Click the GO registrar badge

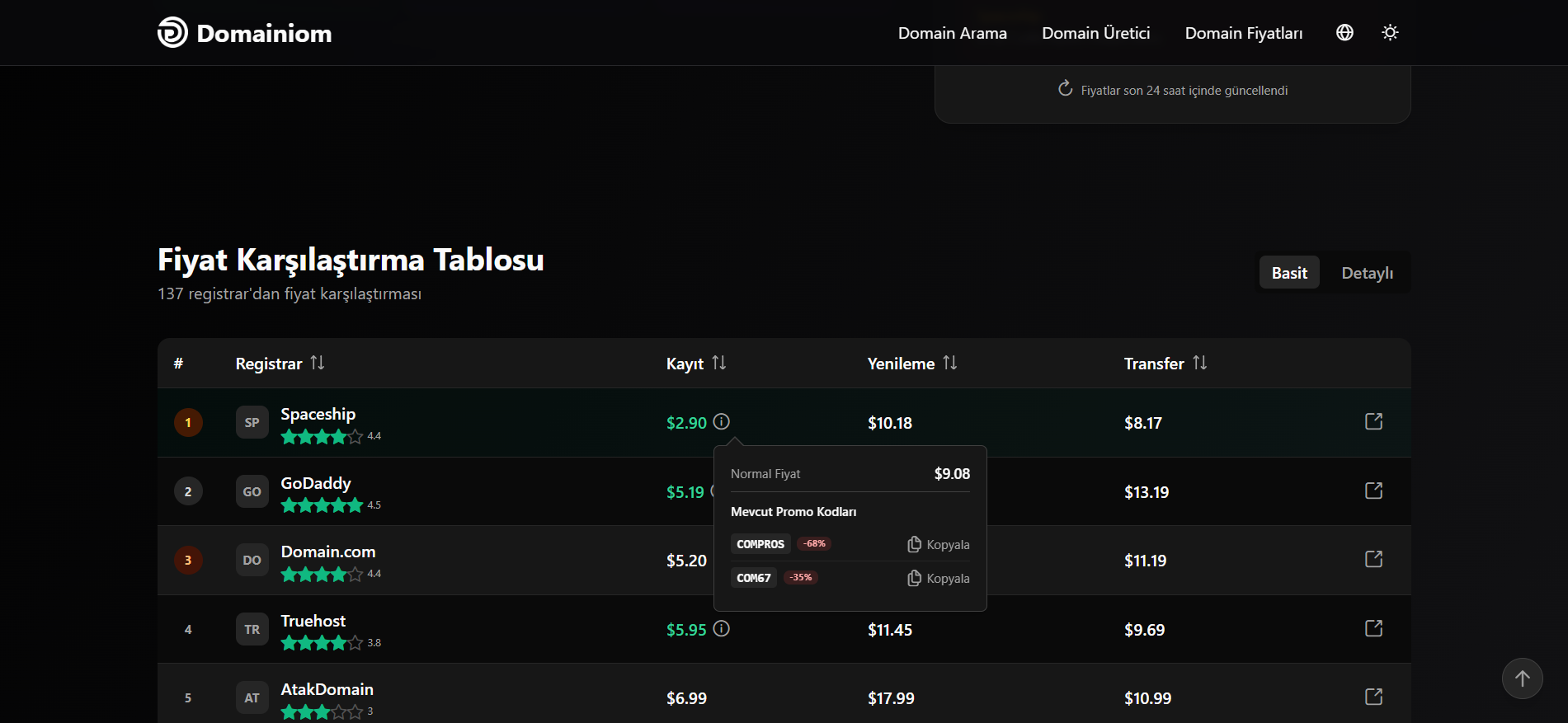(x=252, y=491)
